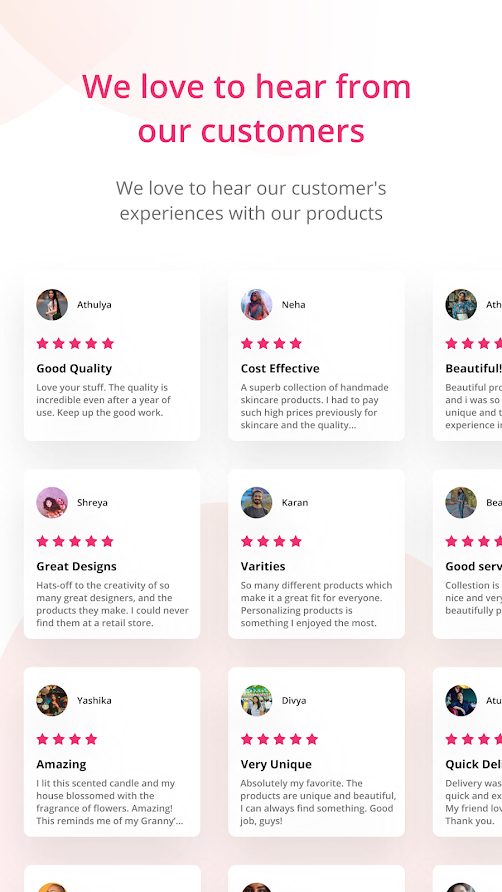
Task: Click the Cost Effective review heading
Action: click(x=280, y=368)
